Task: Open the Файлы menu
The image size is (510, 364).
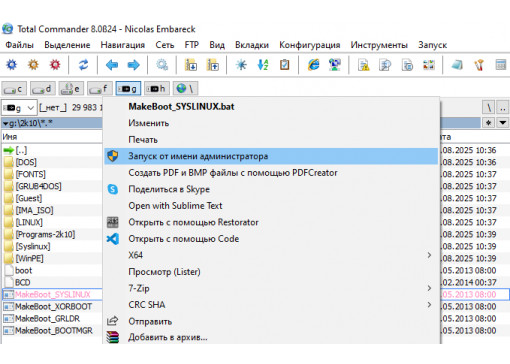Action: [19, 45]
